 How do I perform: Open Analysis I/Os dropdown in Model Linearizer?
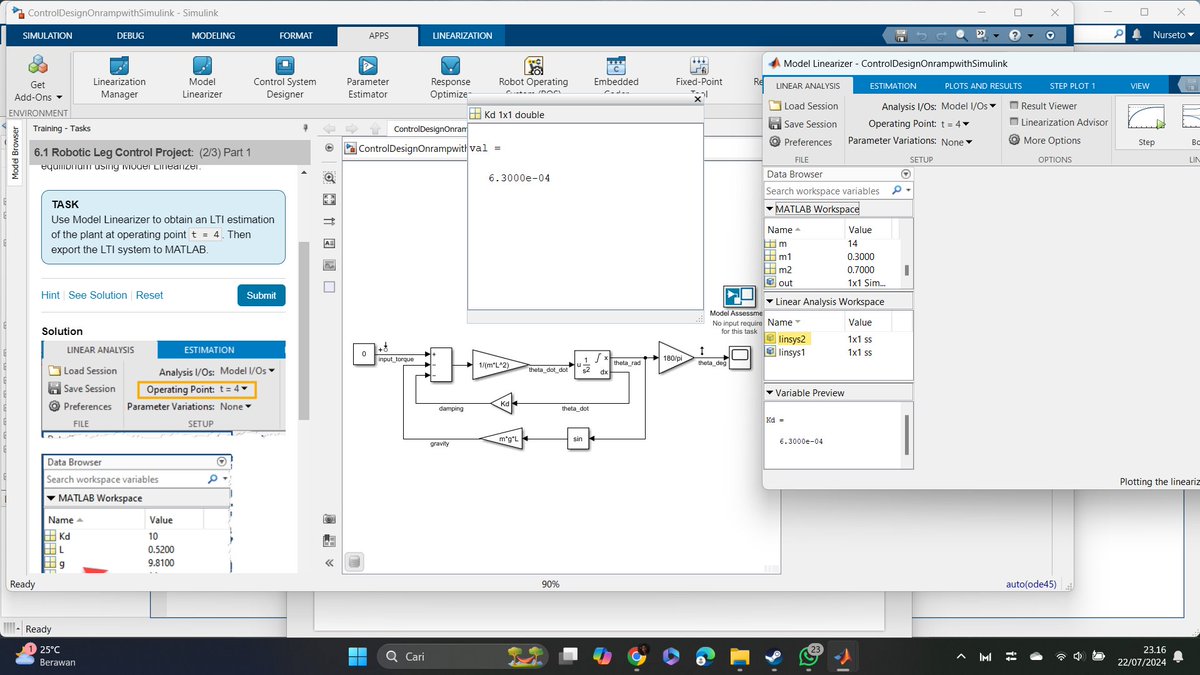pyautogui.click(x=970, y=106)
